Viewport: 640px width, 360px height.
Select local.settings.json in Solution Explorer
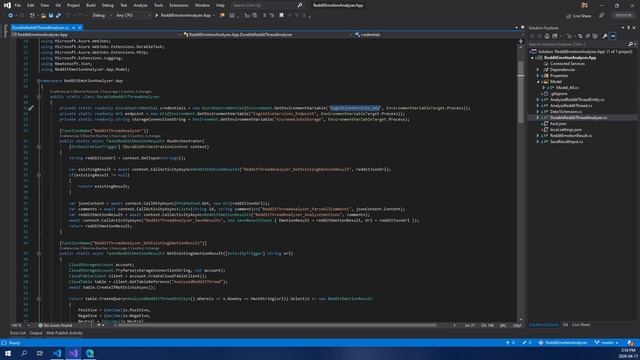565,129
